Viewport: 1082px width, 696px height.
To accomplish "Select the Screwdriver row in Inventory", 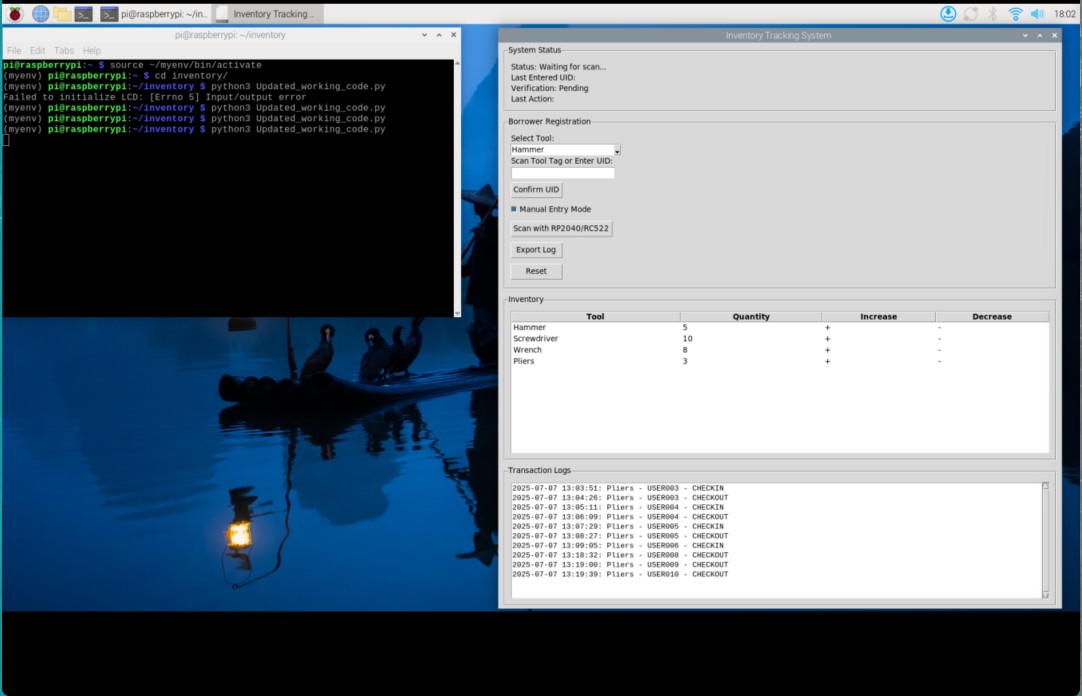I will [780, 339].
